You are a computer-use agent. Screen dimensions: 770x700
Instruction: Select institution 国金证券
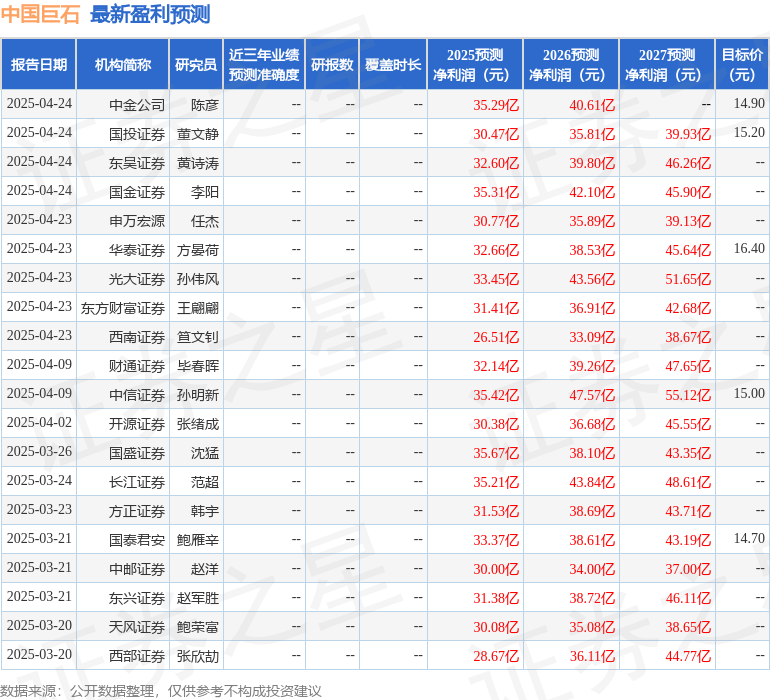tap(137, 192)
